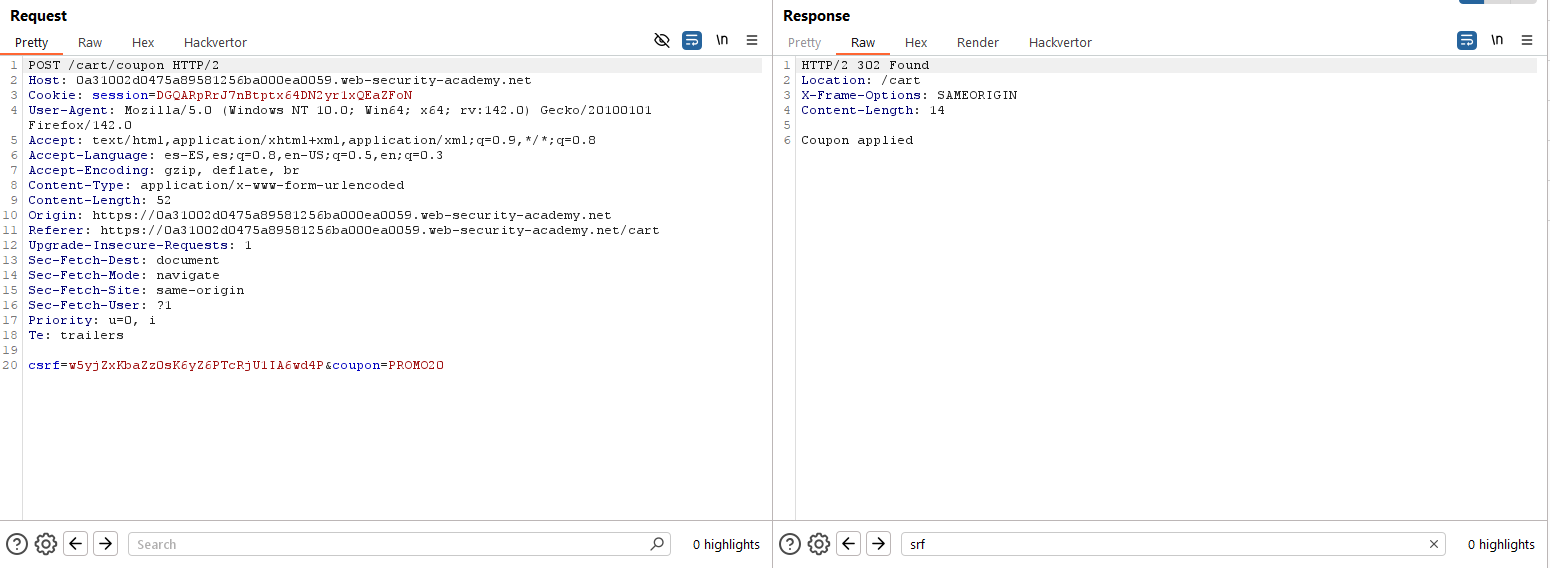Image resolution: width=1550 pixels, height=568 pixels.
Task: Toggle word wrap in the Response panel
Action: pos(1467,40)
